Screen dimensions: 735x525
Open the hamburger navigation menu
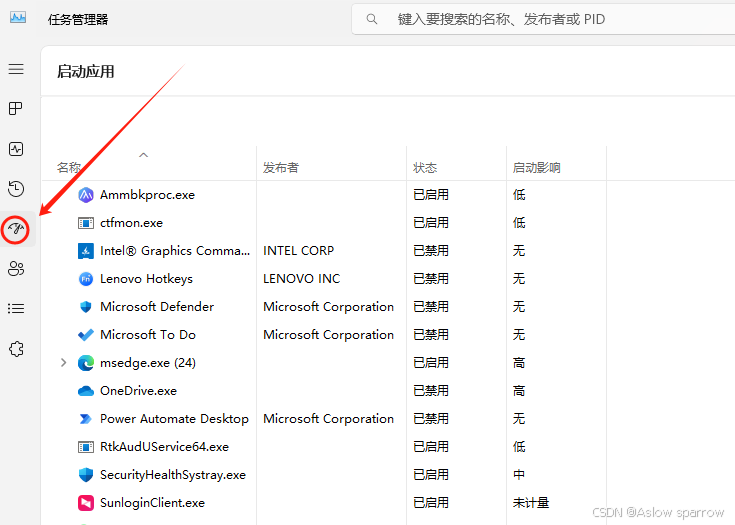(x=16, y=69)
